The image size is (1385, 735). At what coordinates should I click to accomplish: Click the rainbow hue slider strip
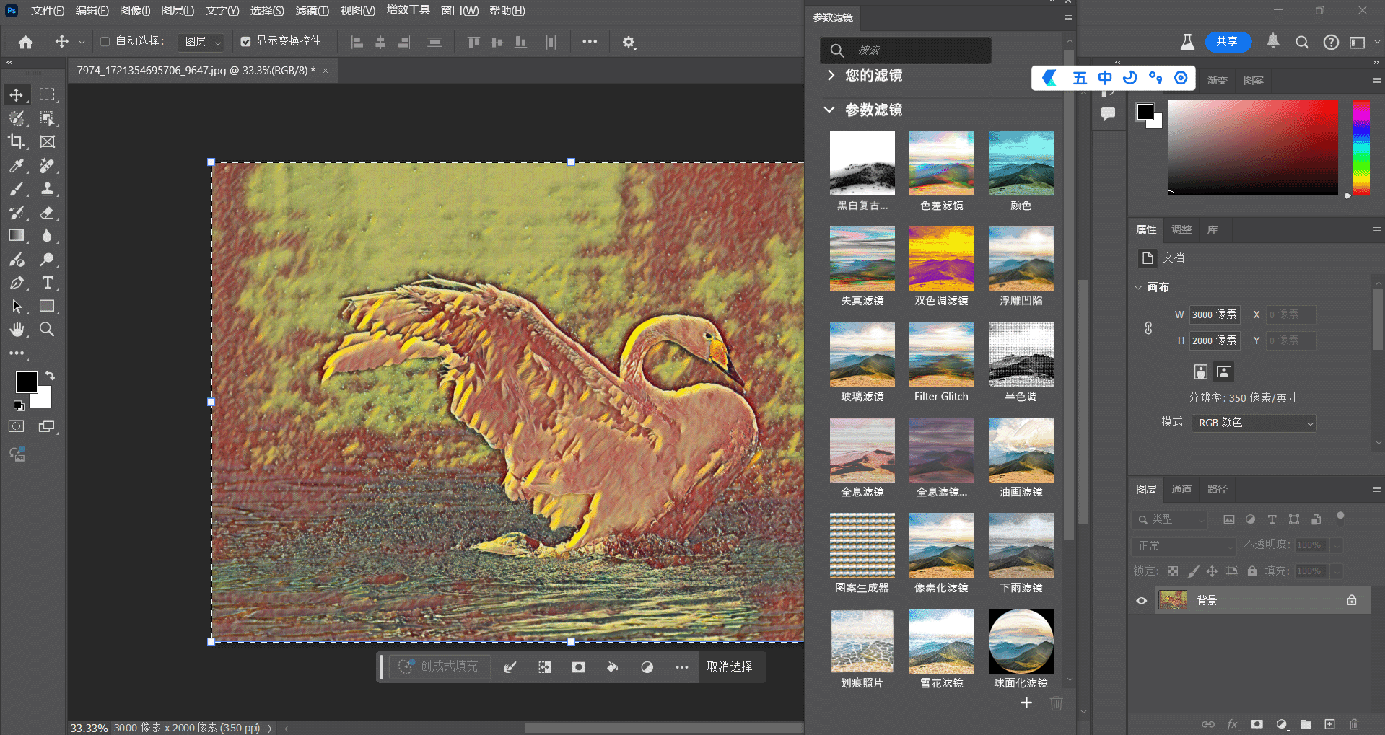[1361, 148]
